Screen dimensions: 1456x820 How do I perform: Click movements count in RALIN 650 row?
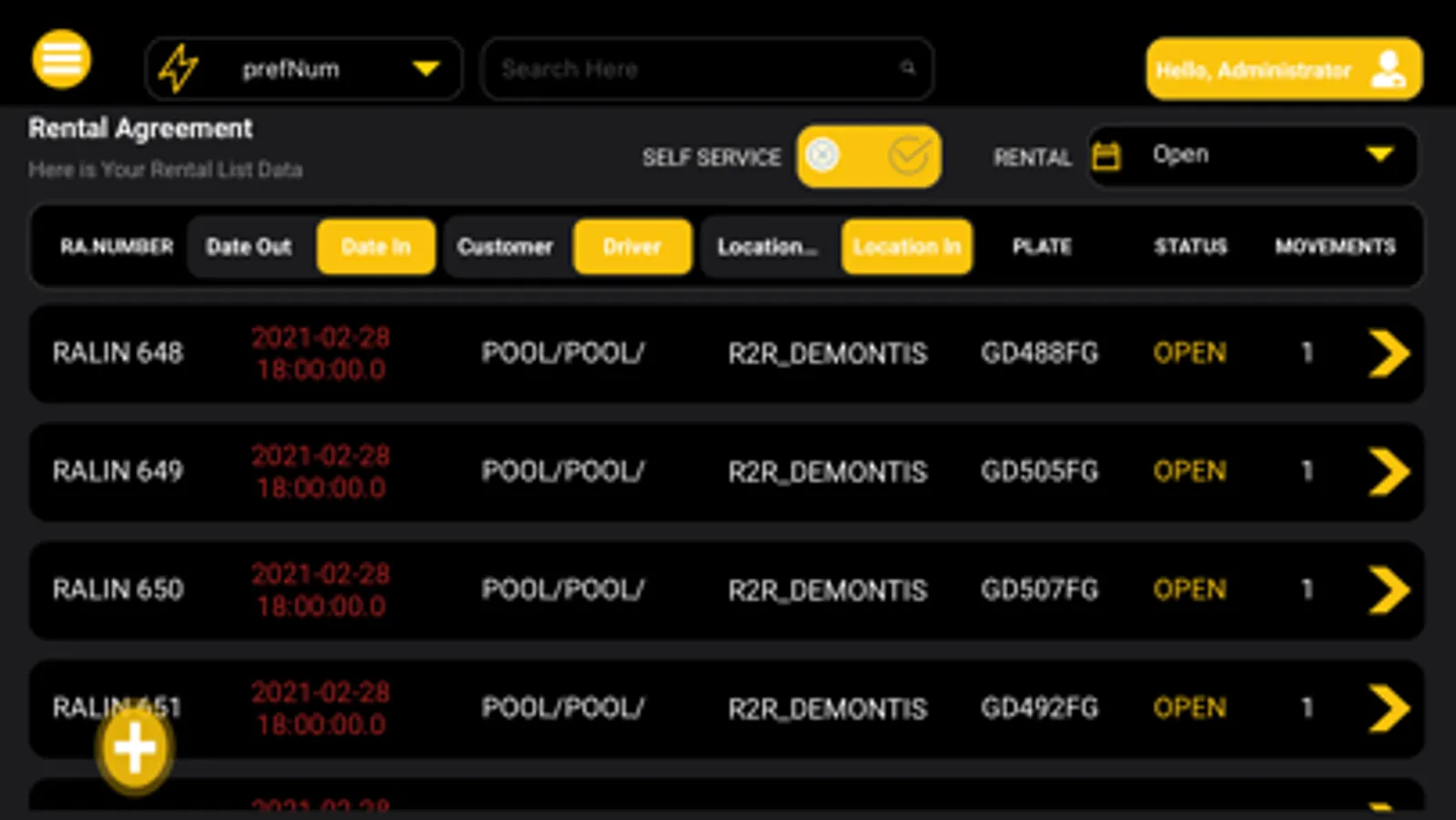1307,590
